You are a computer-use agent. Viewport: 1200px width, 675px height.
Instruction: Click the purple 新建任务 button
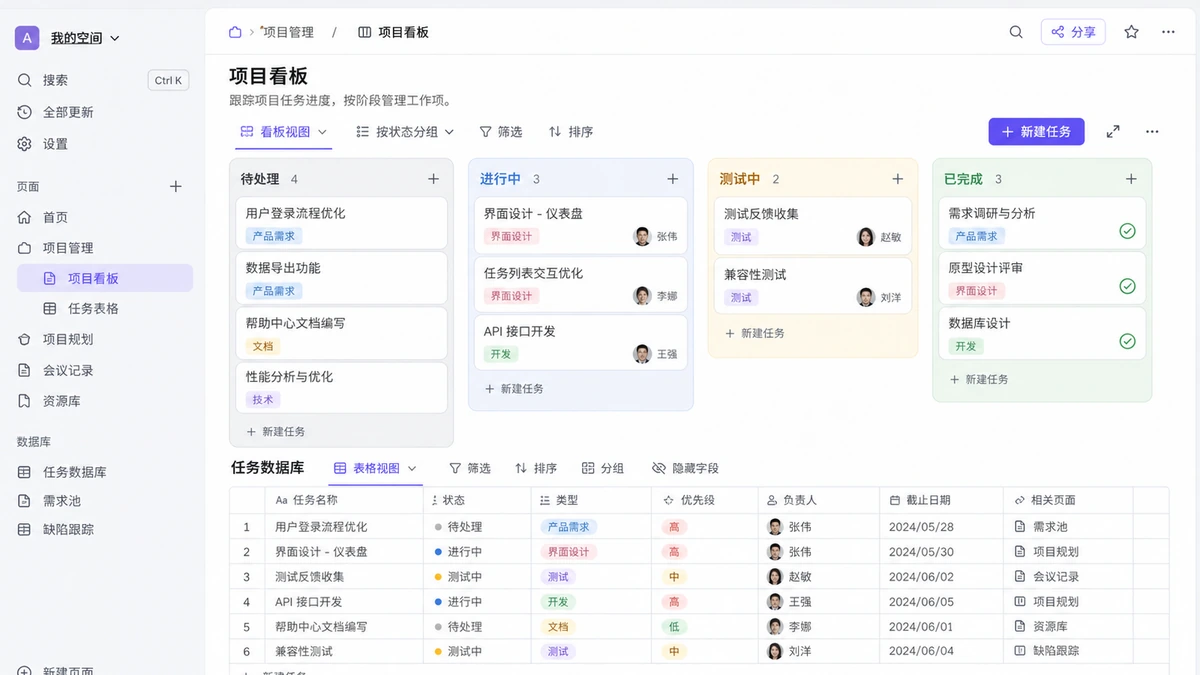click(1036, 132)
